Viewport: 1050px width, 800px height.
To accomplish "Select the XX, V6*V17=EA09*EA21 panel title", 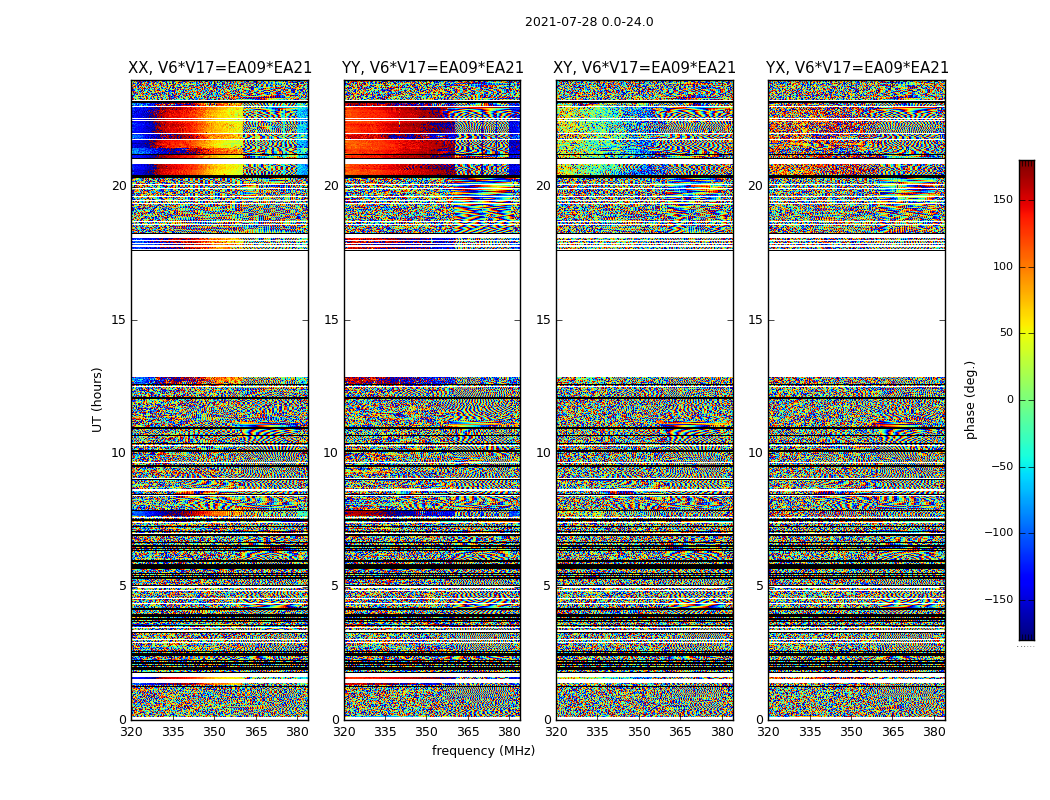I will coord(220,68).
